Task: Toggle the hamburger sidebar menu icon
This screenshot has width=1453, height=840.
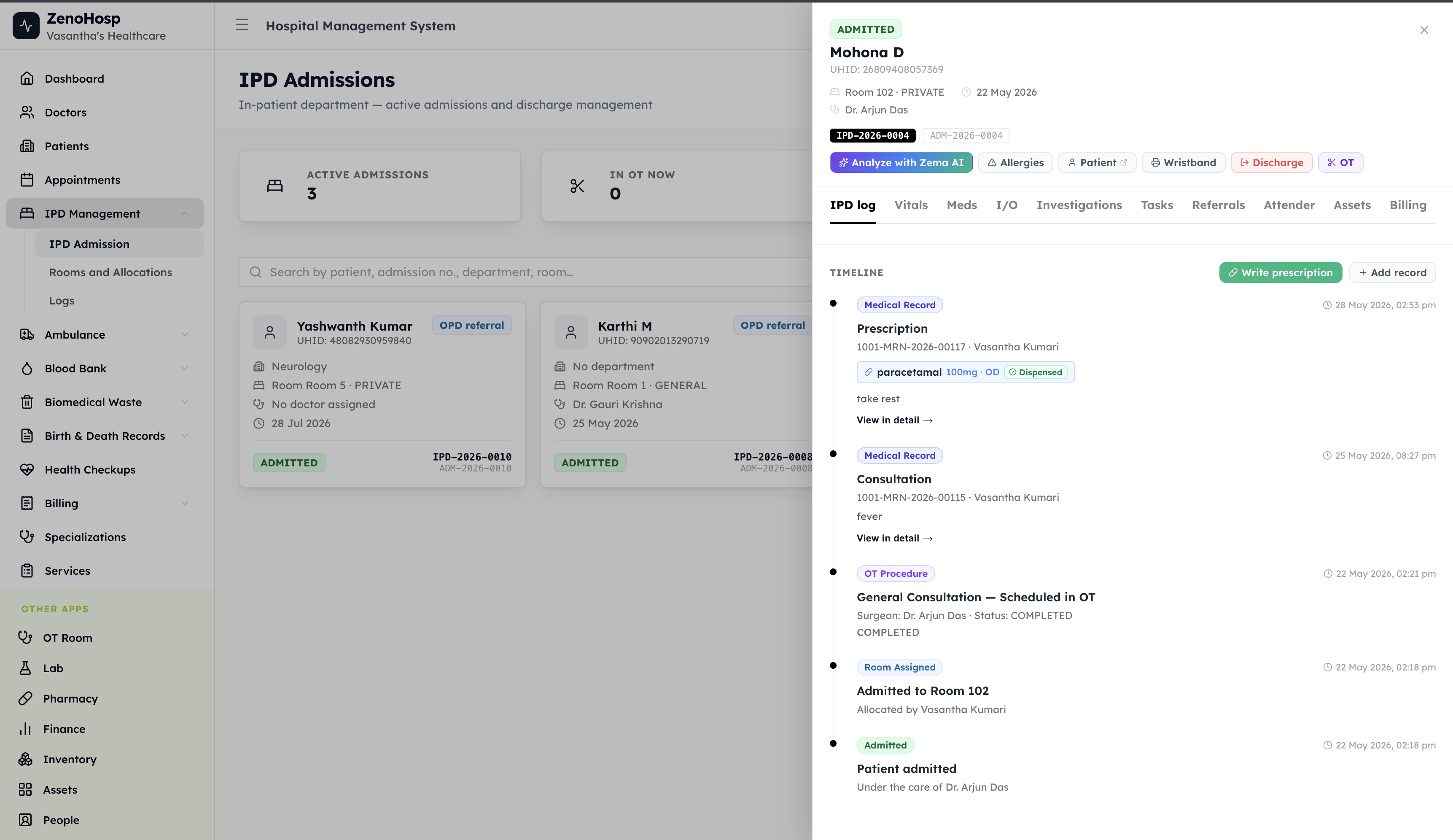Action: [x=242, y=25]
